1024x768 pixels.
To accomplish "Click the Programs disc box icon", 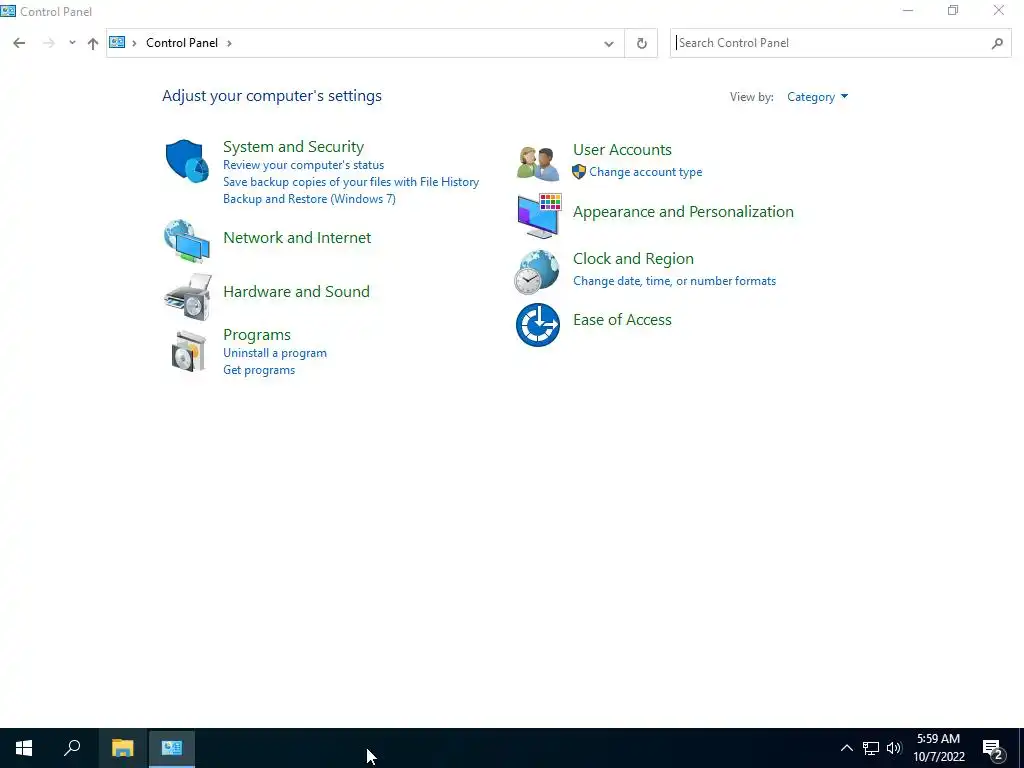I will 189,351.
